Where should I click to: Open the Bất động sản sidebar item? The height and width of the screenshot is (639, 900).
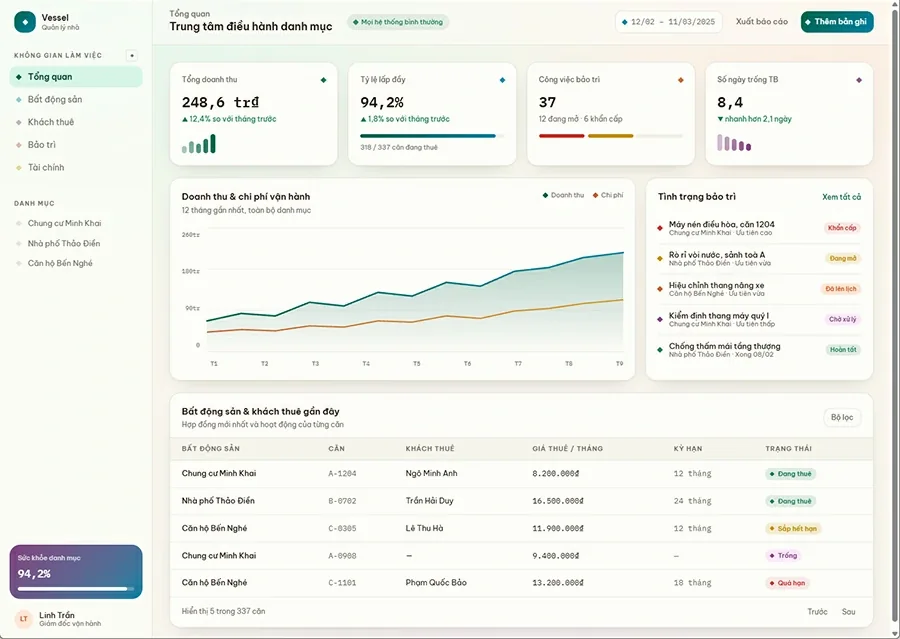pyautogui.click(x=76, y=99)
